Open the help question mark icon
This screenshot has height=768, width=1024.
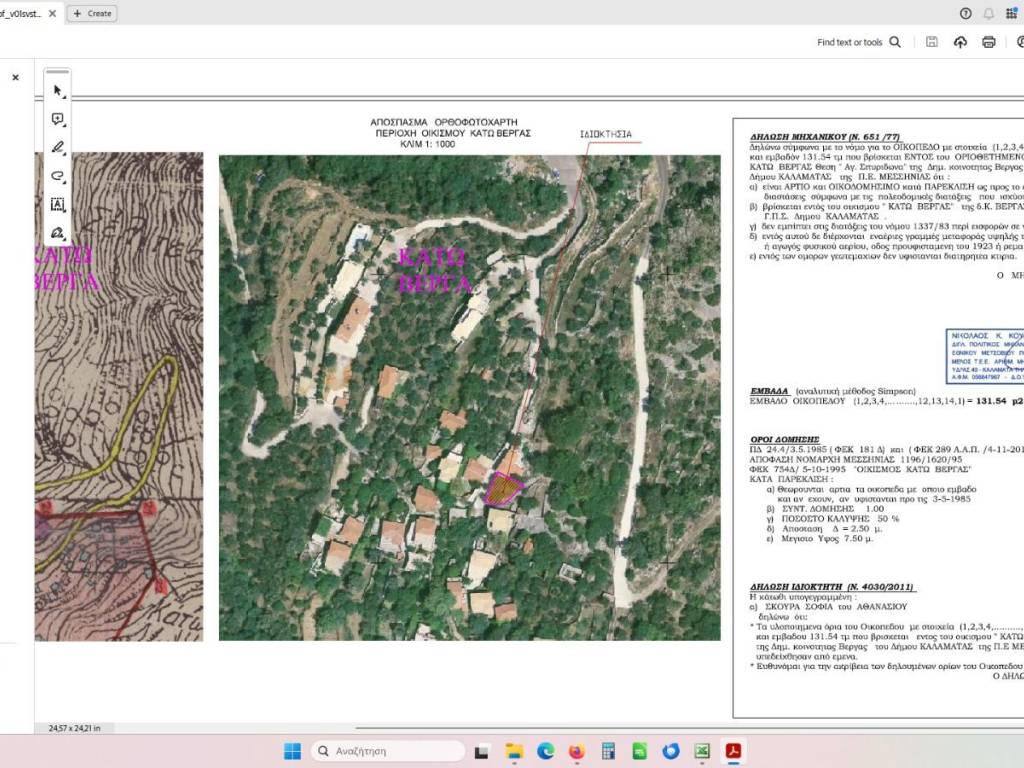click(965, 13)
